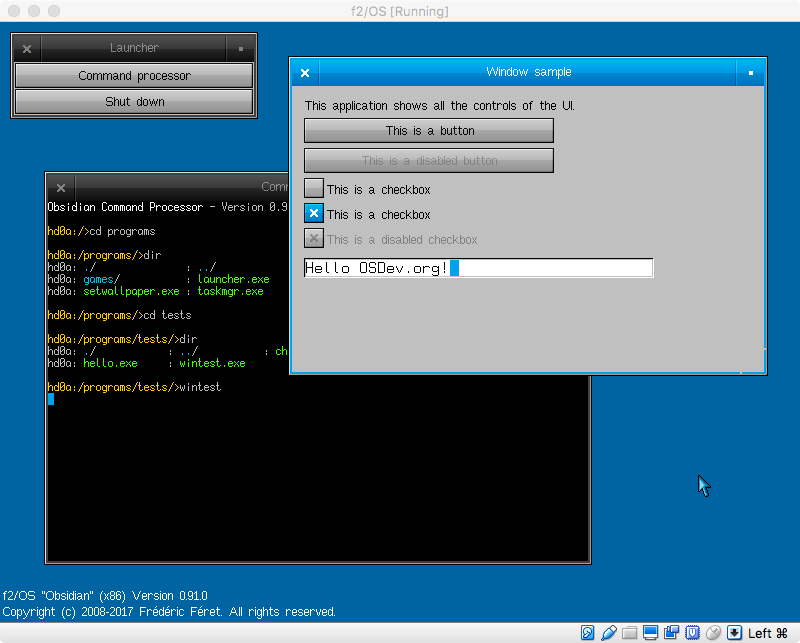Click 'games/' in the terminal listing
800x643 pixels.
click(x=101, y=279)
